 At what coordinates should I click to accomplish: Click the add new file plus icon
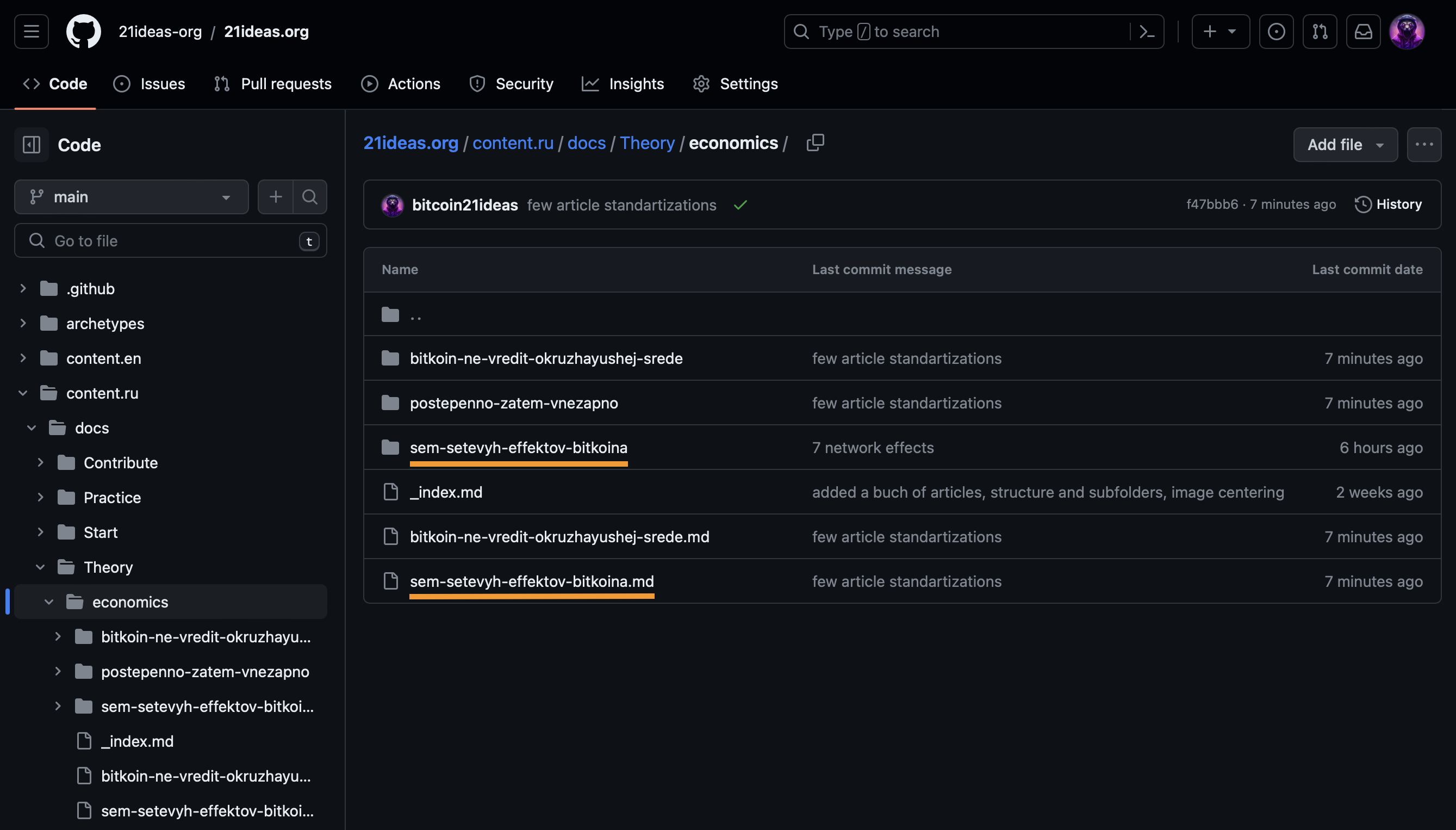276,197
